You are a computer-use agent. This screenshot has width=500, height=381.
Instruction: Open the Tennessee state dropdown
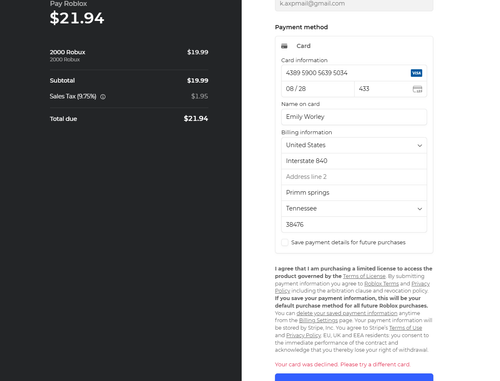(x=354, y=209)
